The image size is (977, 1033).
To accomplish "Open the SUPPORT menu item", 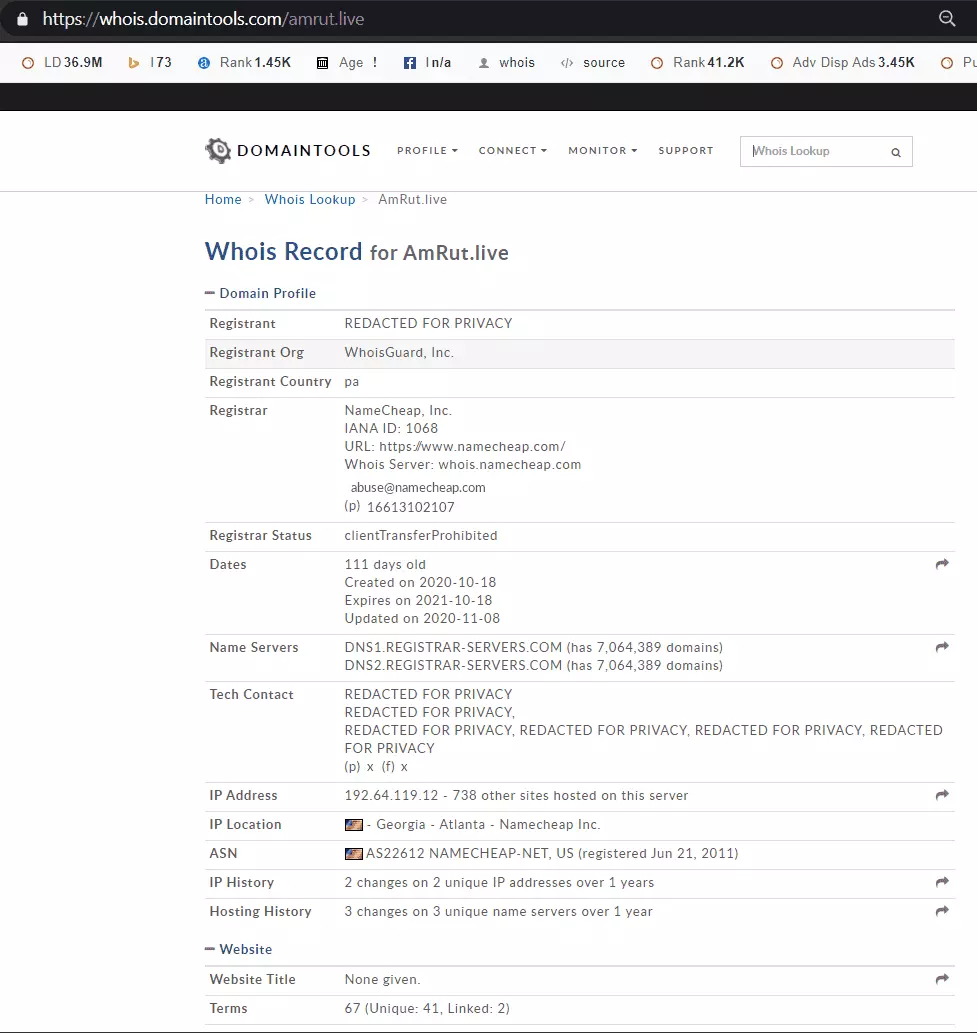I will [686, 150].
